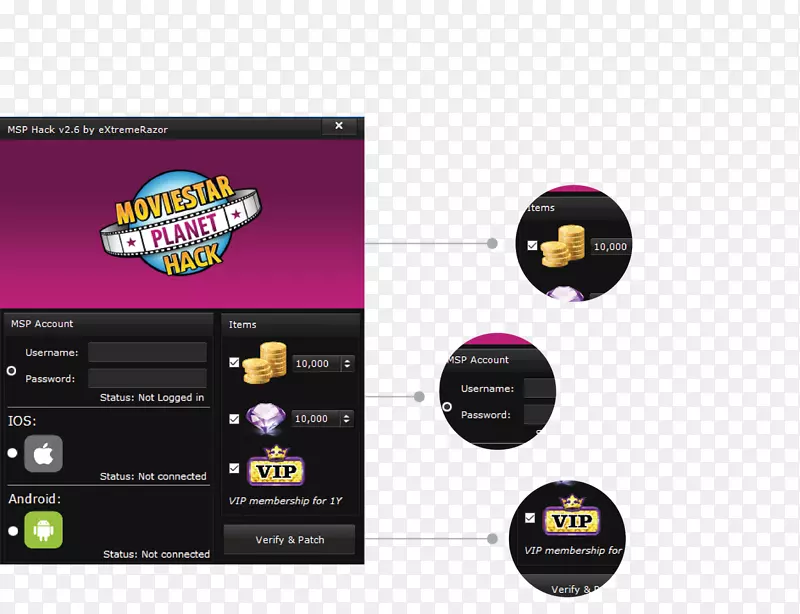Click 'VIP membership for 1Y' label
Screen dimensions: 800x614
[285, 501]
